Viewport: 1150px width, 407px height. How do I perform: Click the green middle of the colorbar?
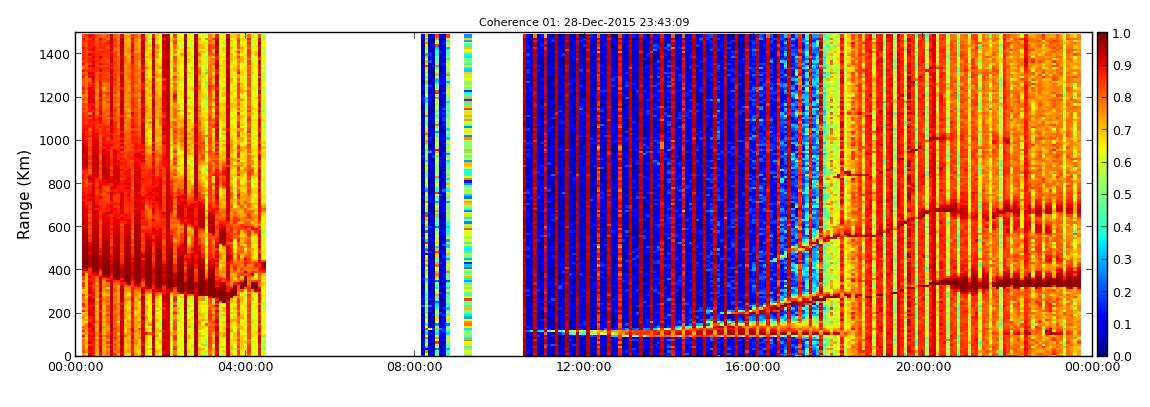[x=1104, y=195]
